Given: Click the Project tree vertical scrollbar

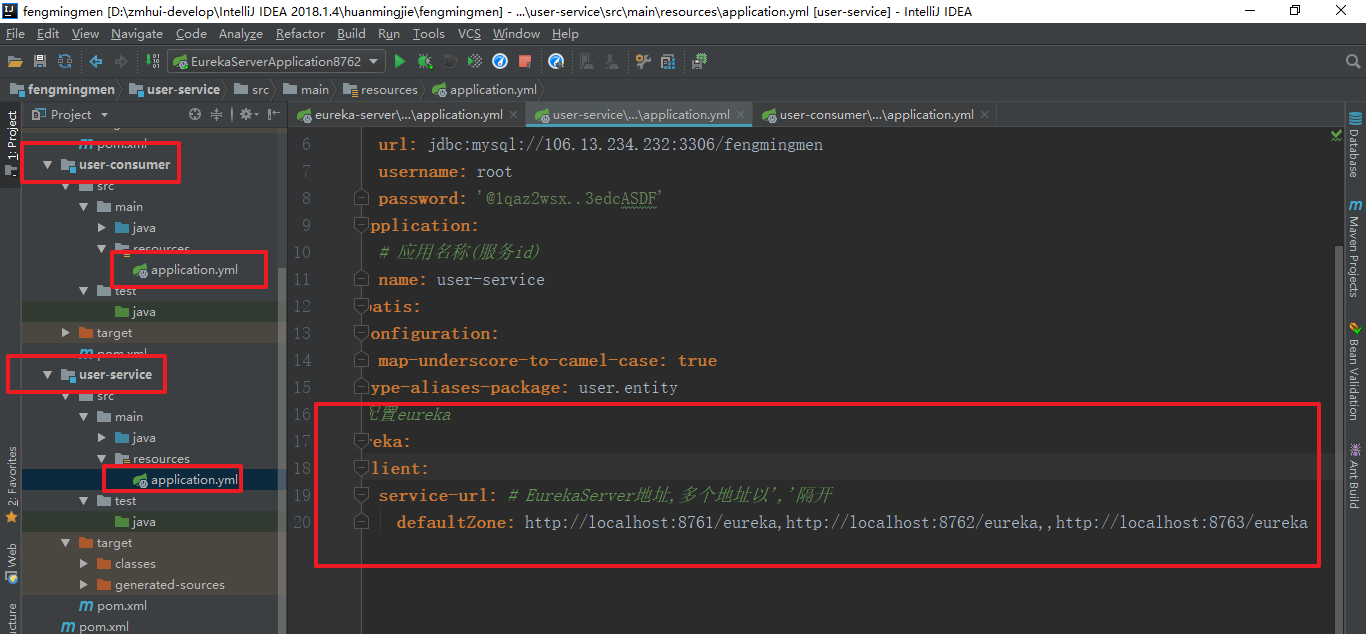Looking at the screenshot, I should point(281,450).
